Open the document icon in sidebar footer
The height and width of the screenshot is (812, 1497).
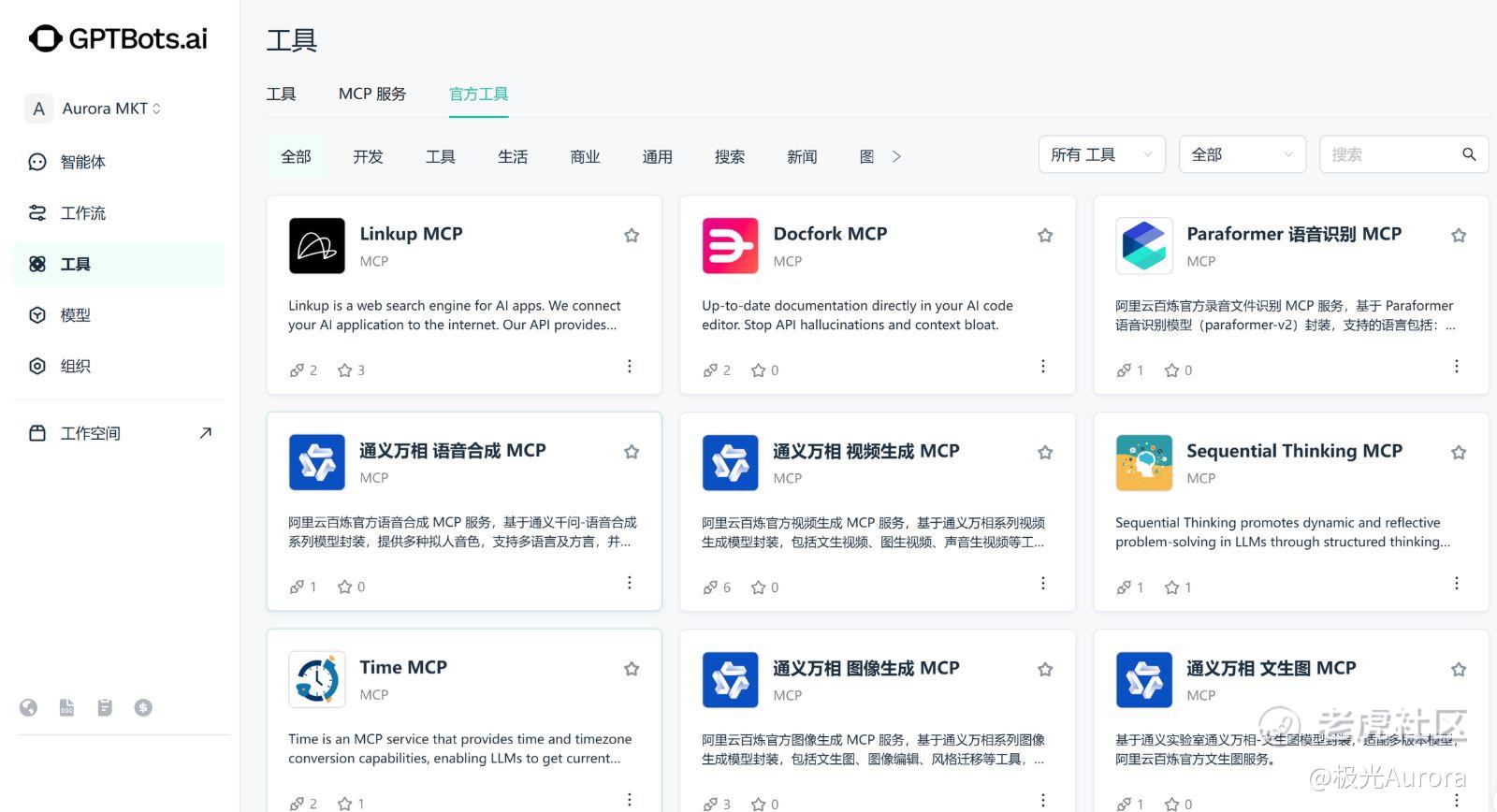66,707
